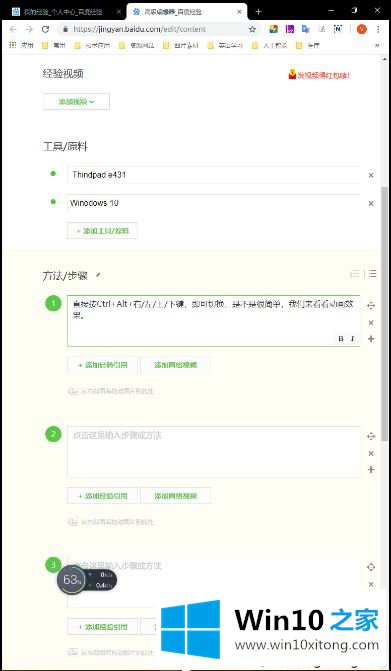The image size is (391, 671).
Task: Click into the step 2 text box
Action: [213, 451]
